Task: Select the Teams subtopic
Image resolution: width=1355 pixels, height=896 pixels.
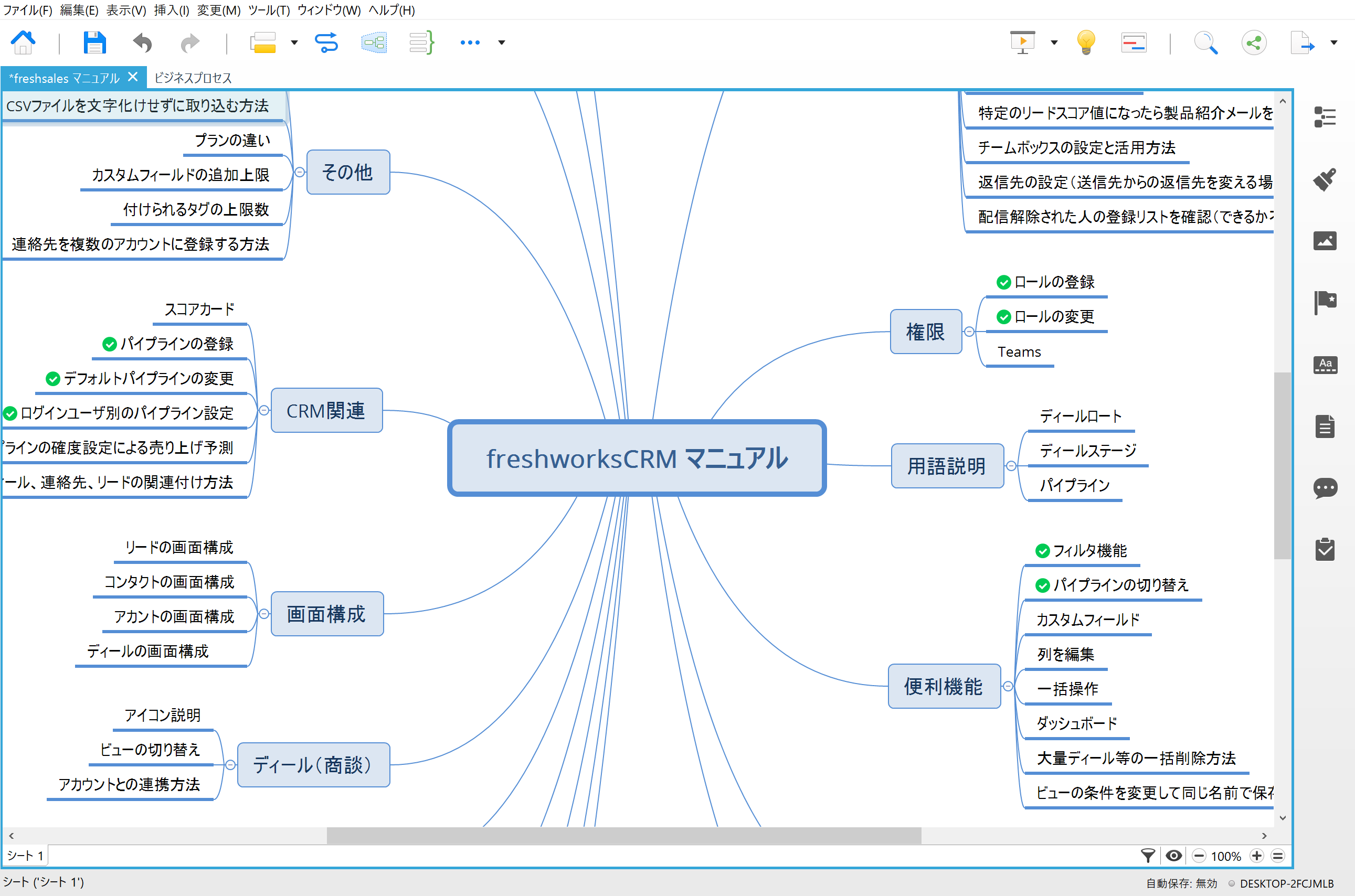Action: tap(1019, 352)
